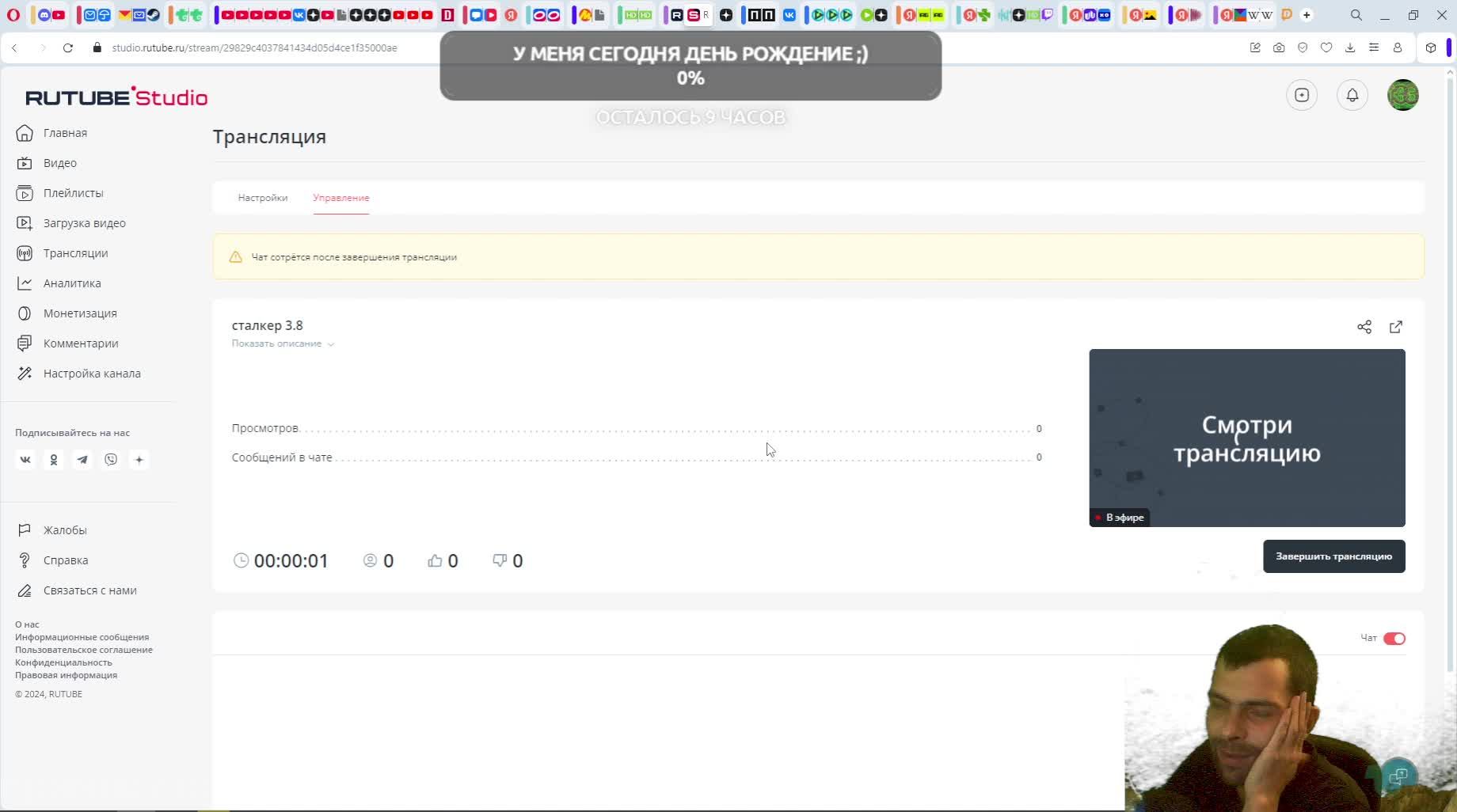Click the Видео sidebar icon
Image resolution: width=1457 pixels, height=812 pixels.
pyautogui.click(x=25, y=163)
